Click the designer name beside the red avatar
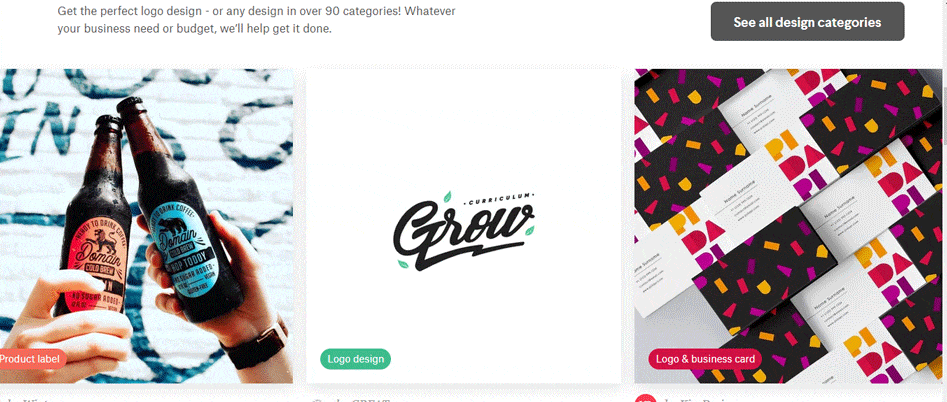 click(x=695, y=400)
